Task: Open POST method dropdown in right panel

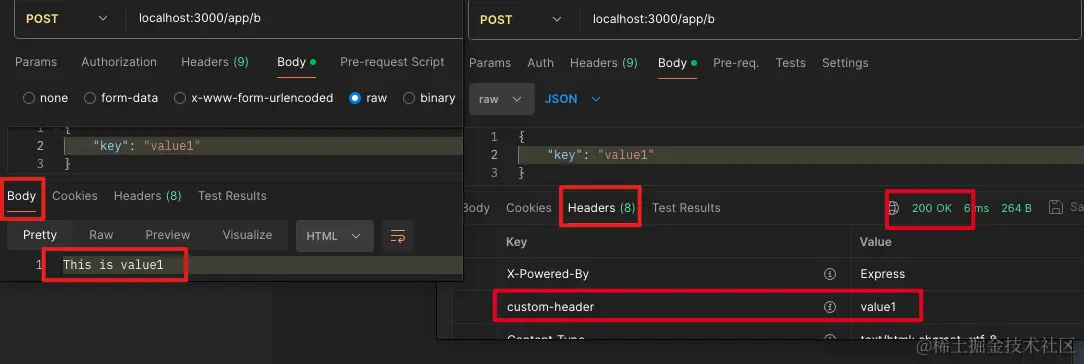Action: 521,19
